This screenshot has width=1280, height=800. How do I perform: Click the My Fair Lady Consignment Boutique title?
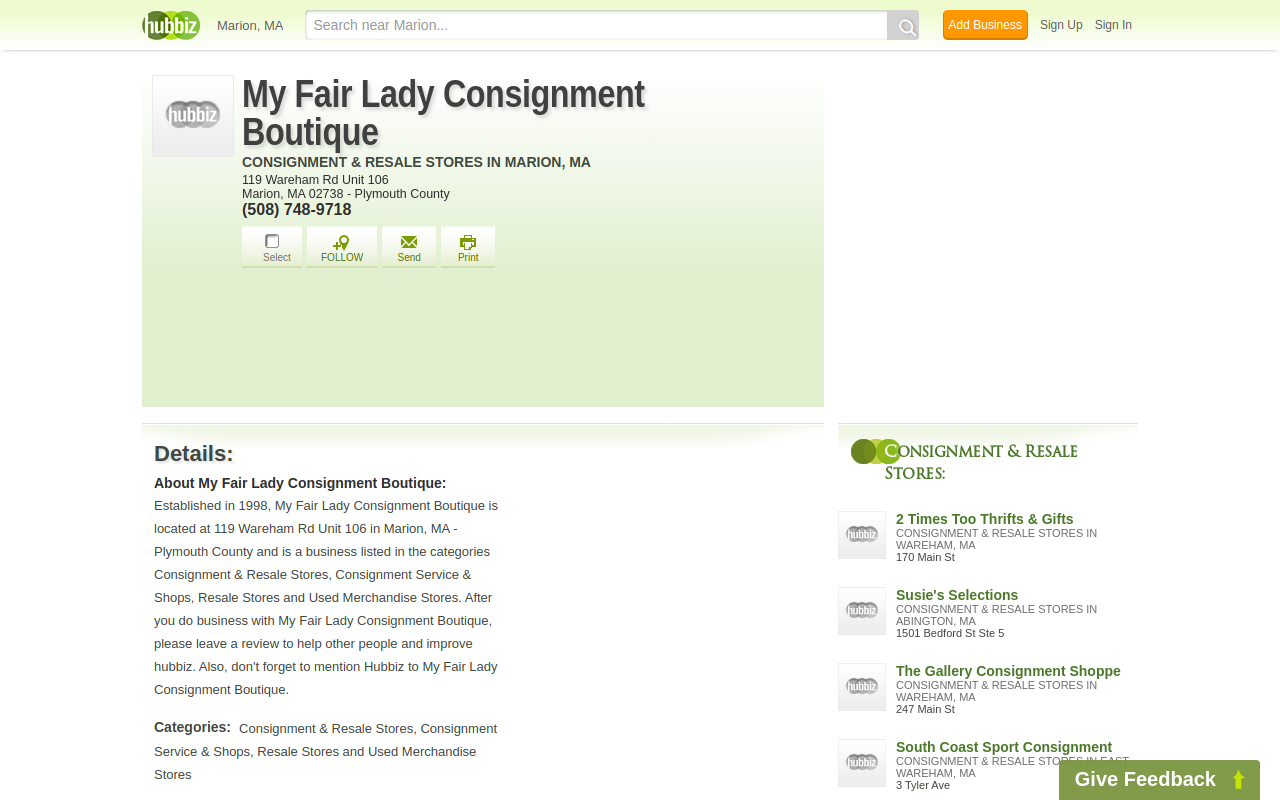tap(443, 113)
